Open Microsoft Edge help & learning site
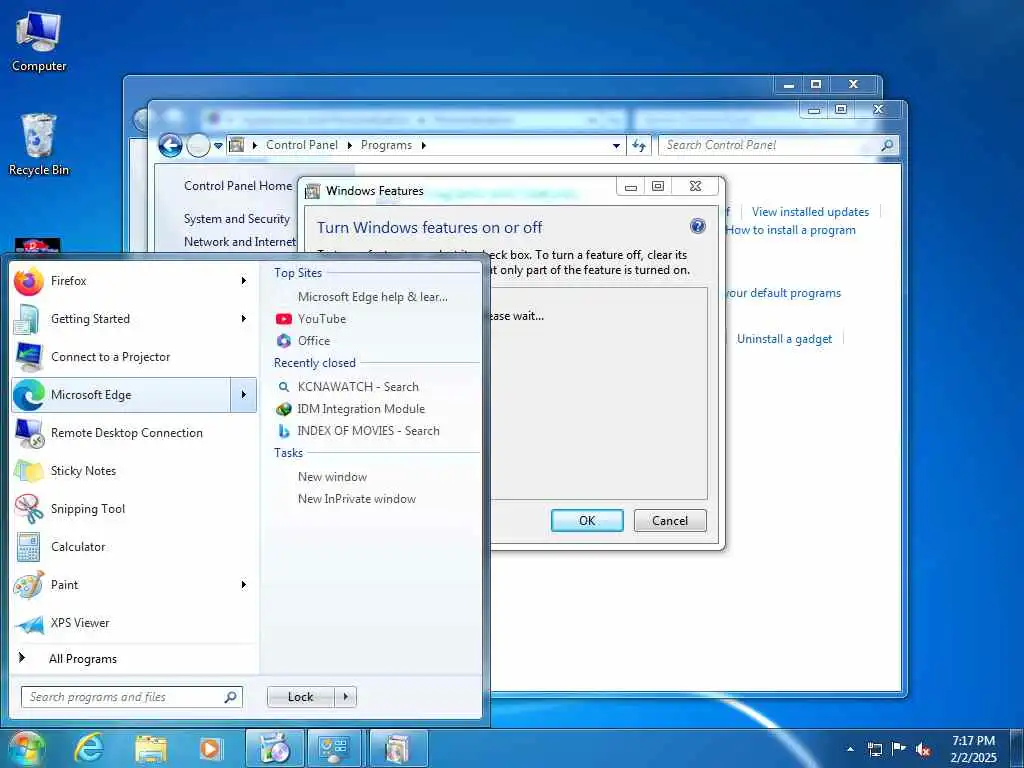The height and width of the screenshot is (768, 1024). [372, 297]
